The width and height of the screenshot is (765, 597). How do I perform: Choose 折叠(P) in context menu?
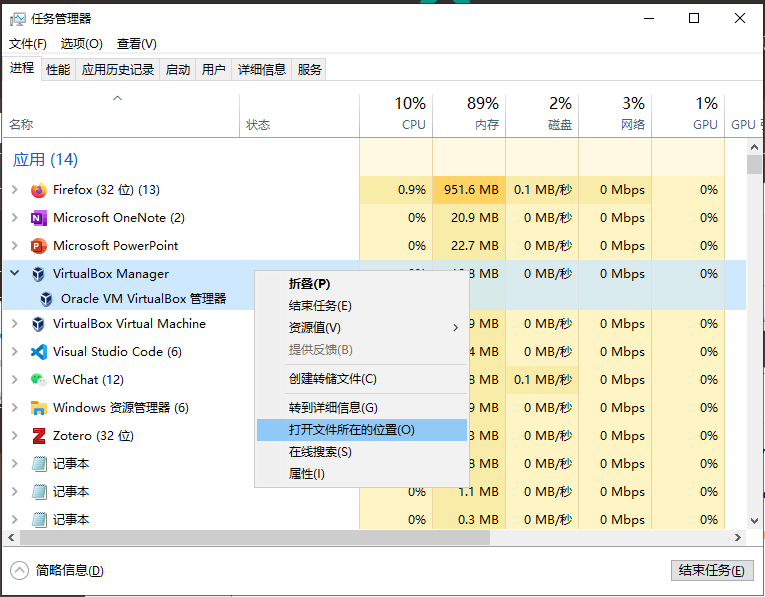361,284
